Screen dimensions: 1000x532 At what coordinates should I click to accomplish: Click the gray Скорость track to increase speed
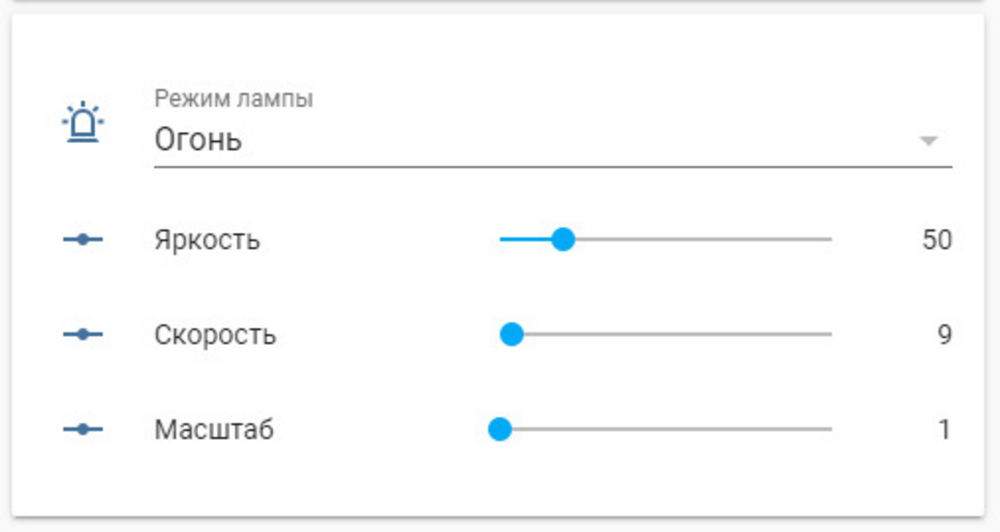click(678, 334)
